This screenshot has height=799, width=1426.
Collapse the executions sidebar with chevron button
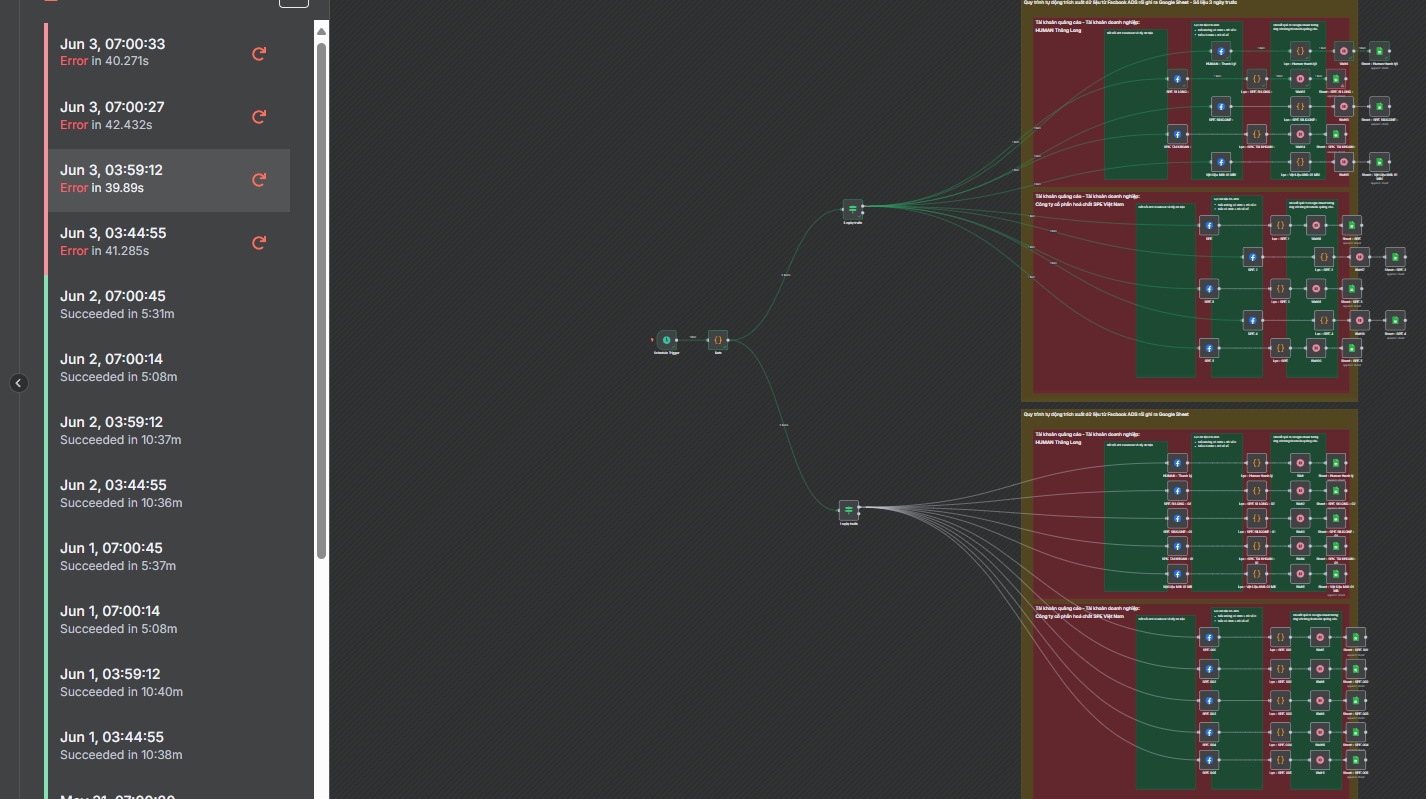click(x=19, y=383)
